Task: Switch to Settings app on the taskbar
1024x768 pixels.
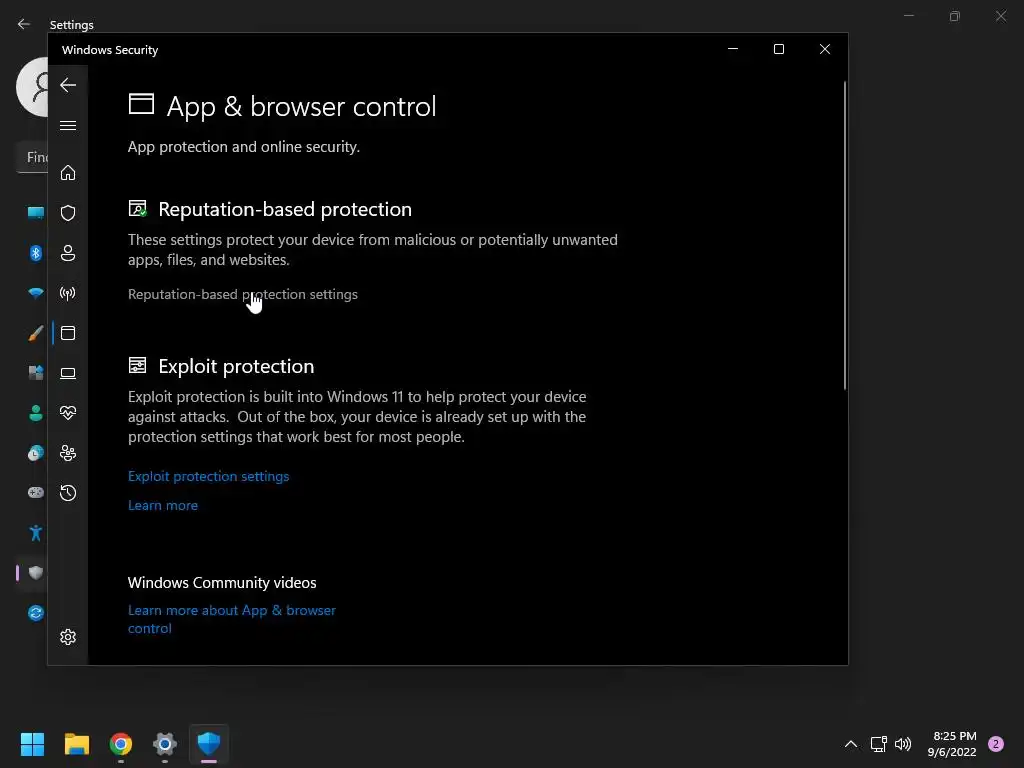Action: (165, 744)
